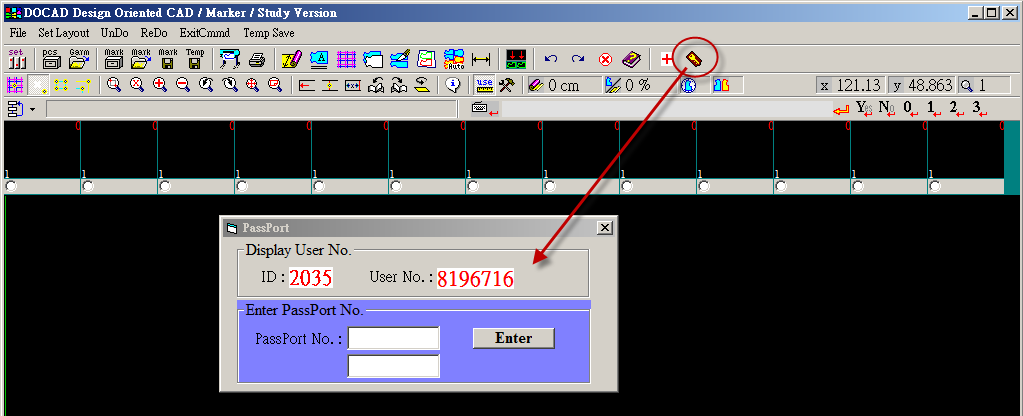Screen dimensions: 1023x416
Task: Click the red circled X cancel icon
Action: tap(605, 60)
